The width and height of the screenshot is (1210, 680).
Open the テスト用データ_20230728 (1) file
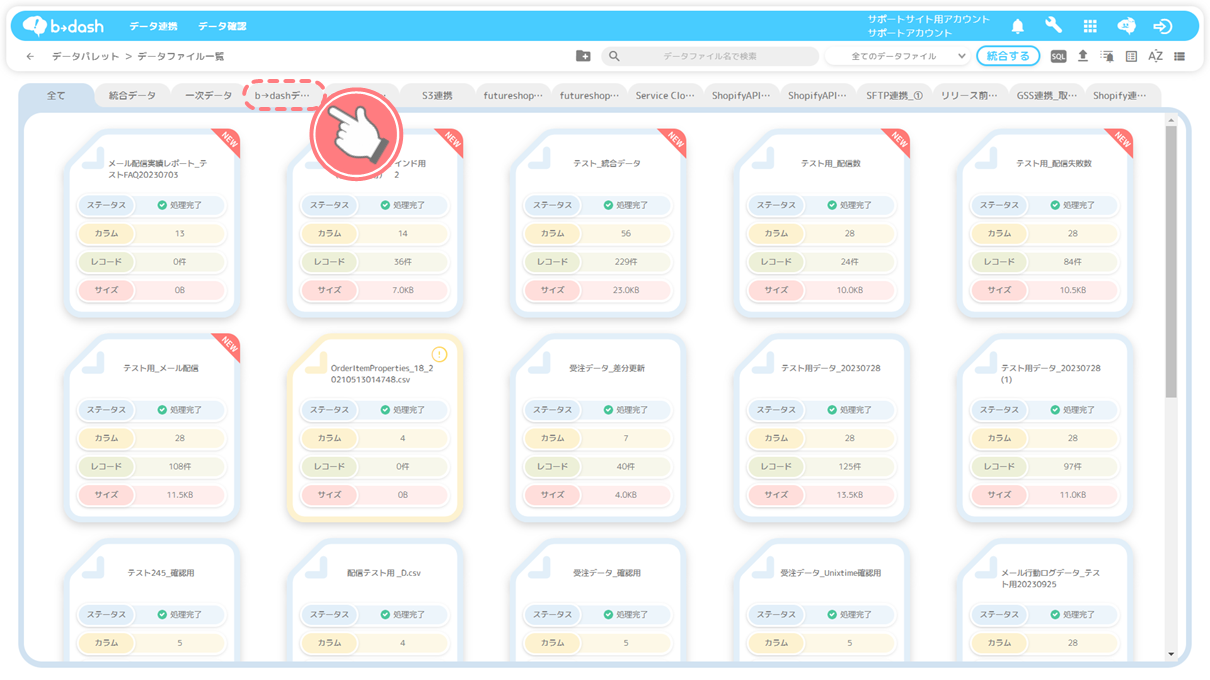[x=1044, y=428]
